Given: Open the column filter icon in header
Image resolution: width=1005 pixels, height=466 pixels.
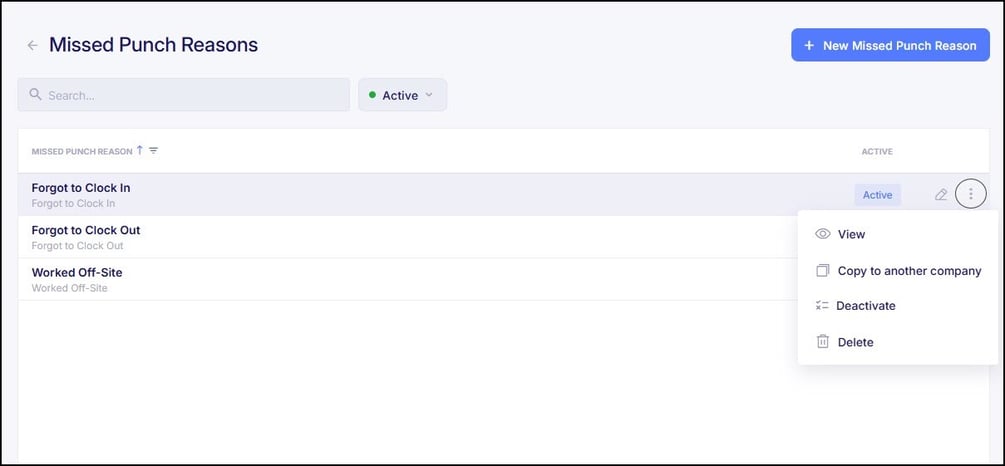Looking at the screenshot, I should click(154, 151).
